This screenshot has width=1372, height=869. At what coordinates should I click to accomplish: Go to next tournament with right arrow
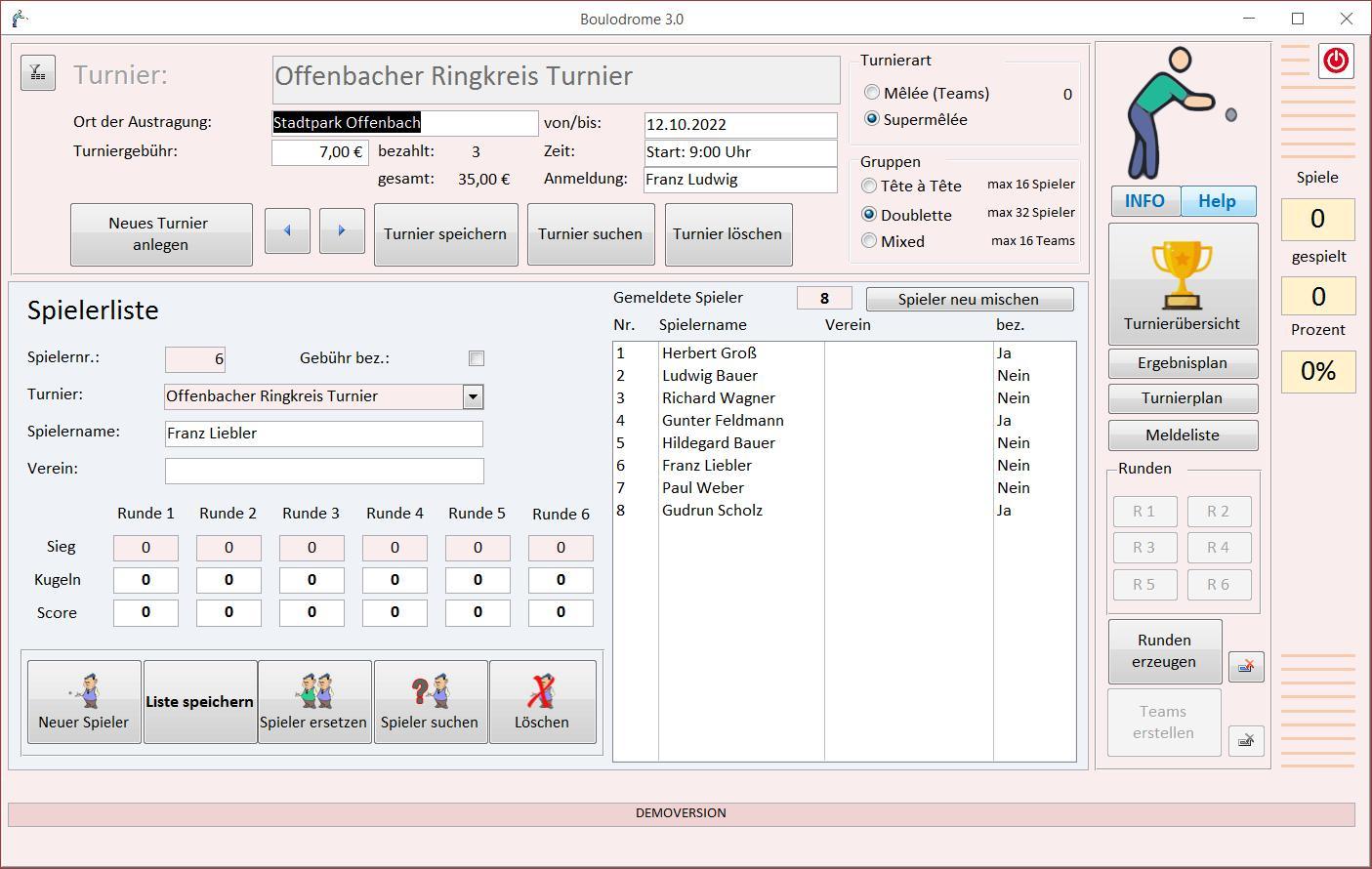pyautogui.click(x=342, y=231)
